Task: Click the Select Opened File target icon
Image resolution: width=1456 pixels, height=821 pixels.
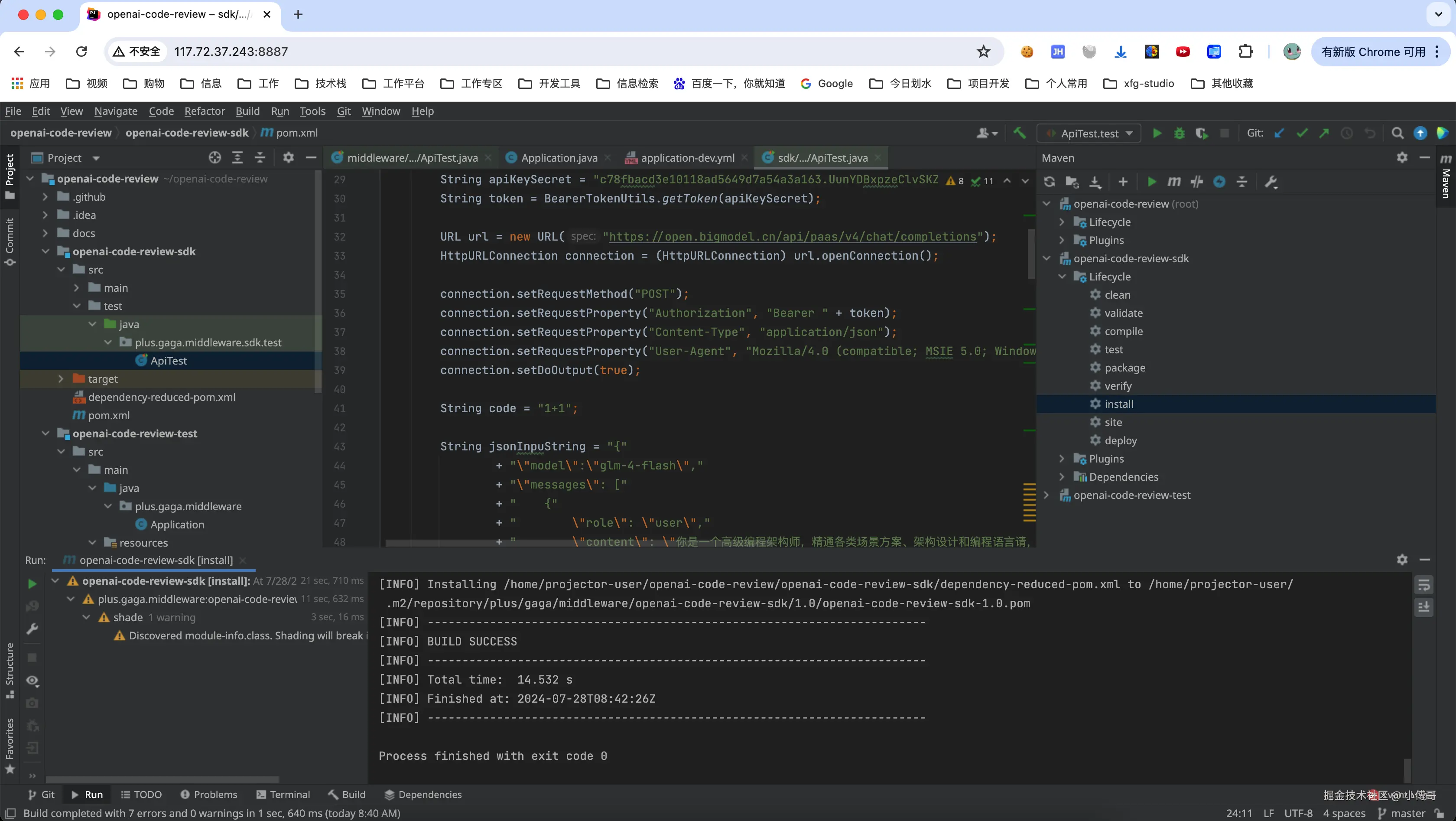Action: 214,158
